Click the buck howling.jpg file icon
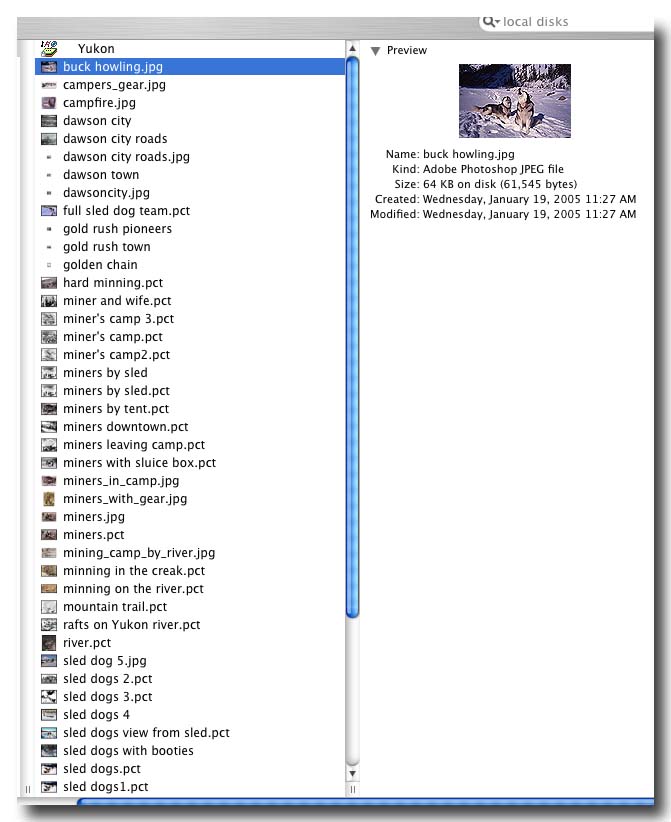This screenshot has width=671, height=822. coord(49,67)
